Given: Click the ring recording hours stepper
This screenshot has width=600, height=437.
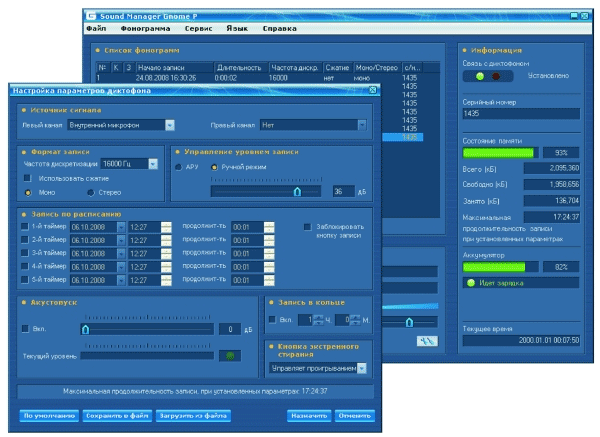Looking at the screenshot, I should click(x=318, y=320).
